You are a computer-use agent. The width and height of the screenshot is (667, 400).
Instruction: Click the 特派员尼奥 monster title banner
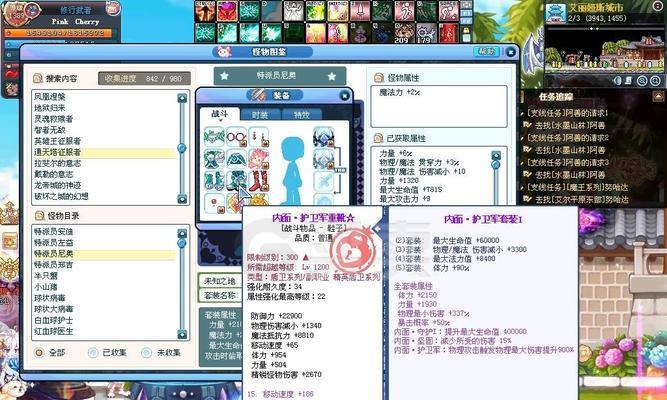(279, 76)
